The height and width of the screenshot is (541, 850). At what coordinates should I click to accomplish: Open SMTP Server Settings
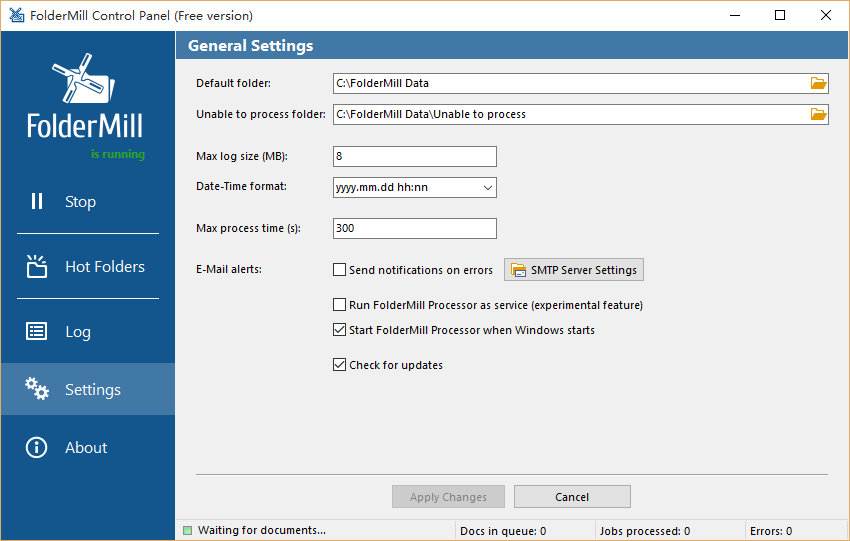click(x=574, y=269)
